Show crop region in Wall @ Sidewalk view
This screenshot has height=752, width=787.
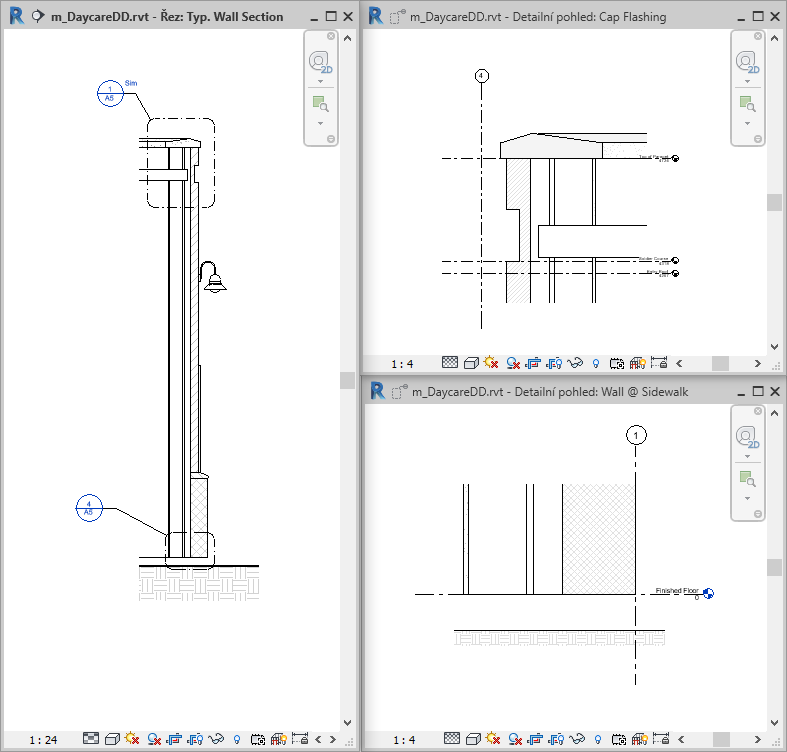point(556,739)
